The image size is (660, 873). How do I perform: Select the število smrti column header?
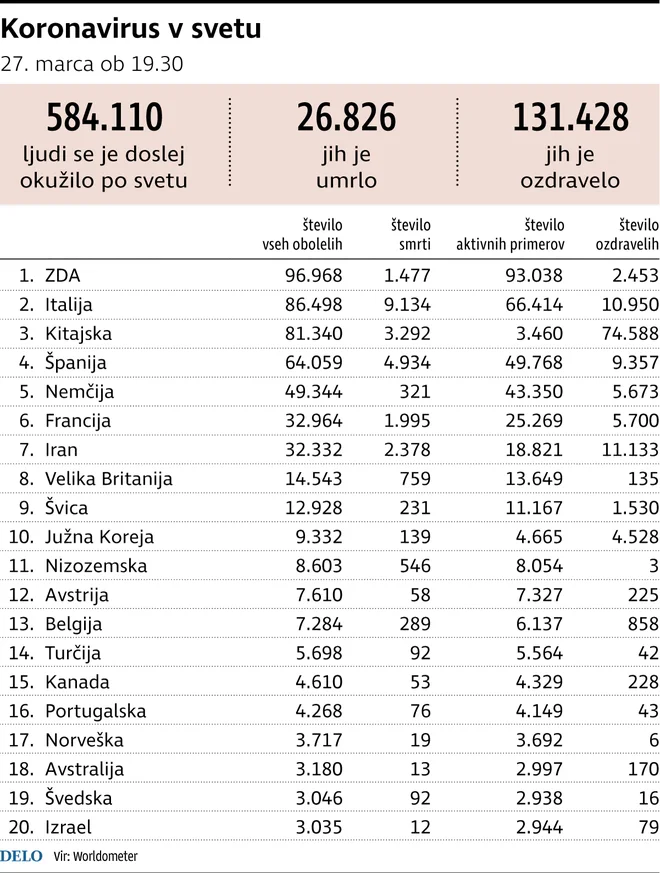click(x=410, y=234)
